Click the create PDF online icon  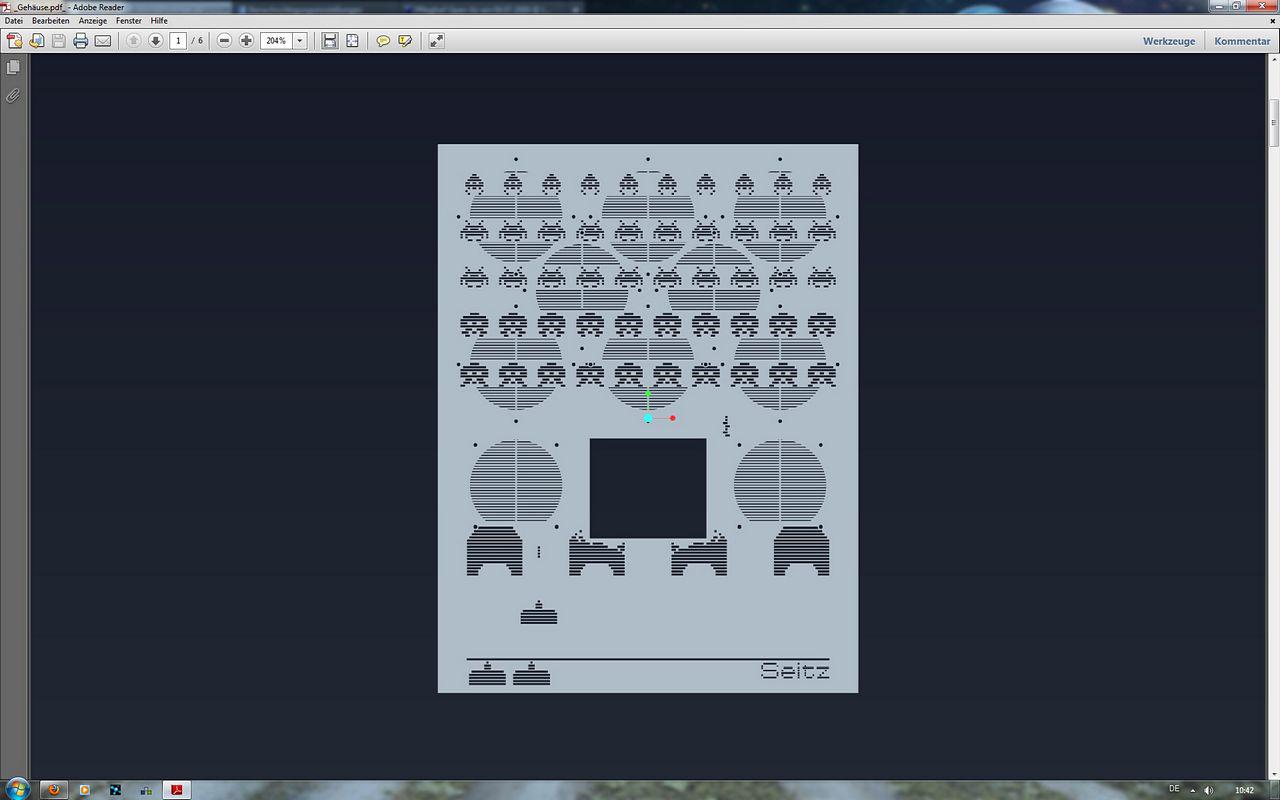15,41
